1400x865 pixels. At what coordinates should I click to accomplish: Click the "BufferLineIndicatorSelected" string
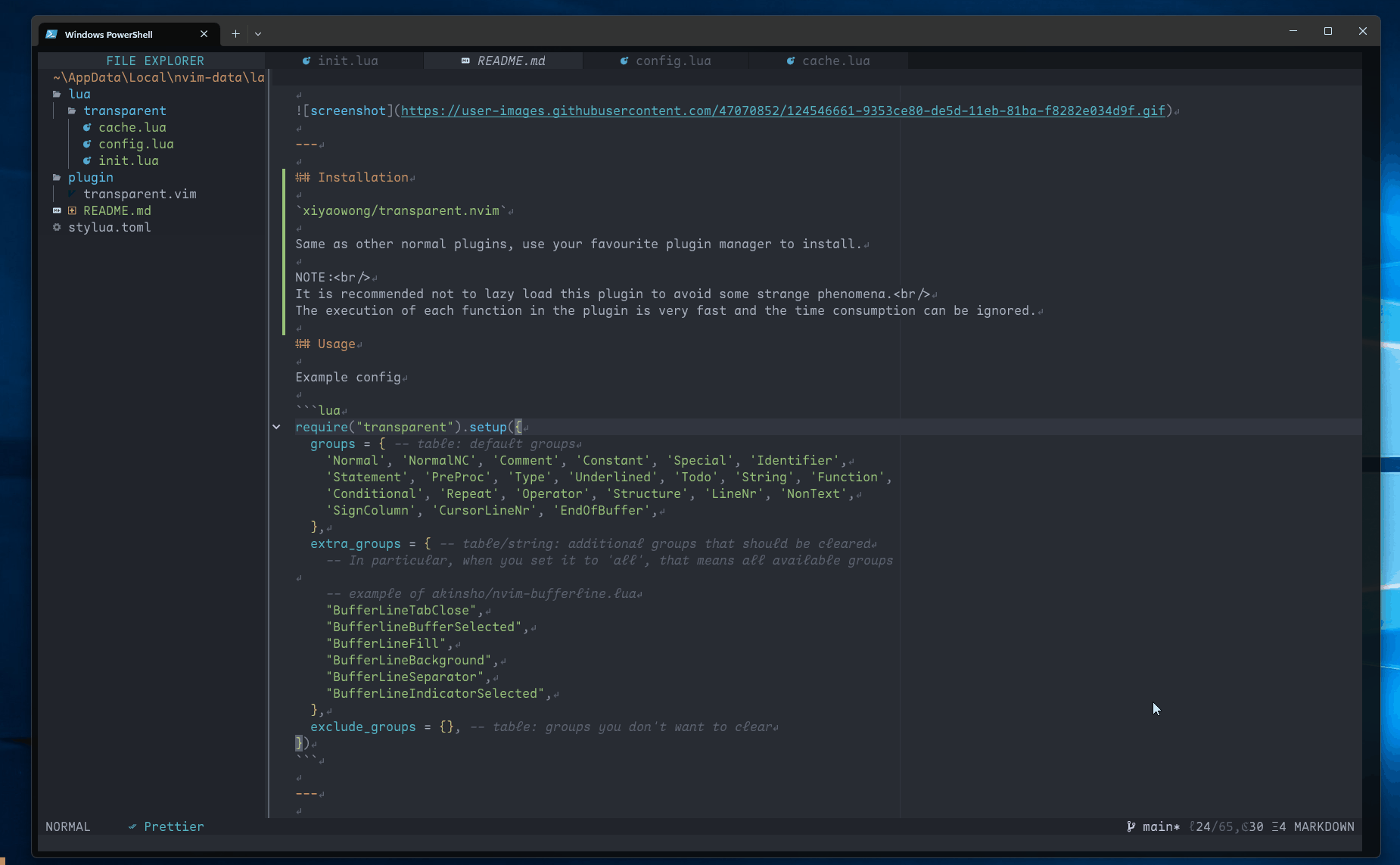point(435,694)
